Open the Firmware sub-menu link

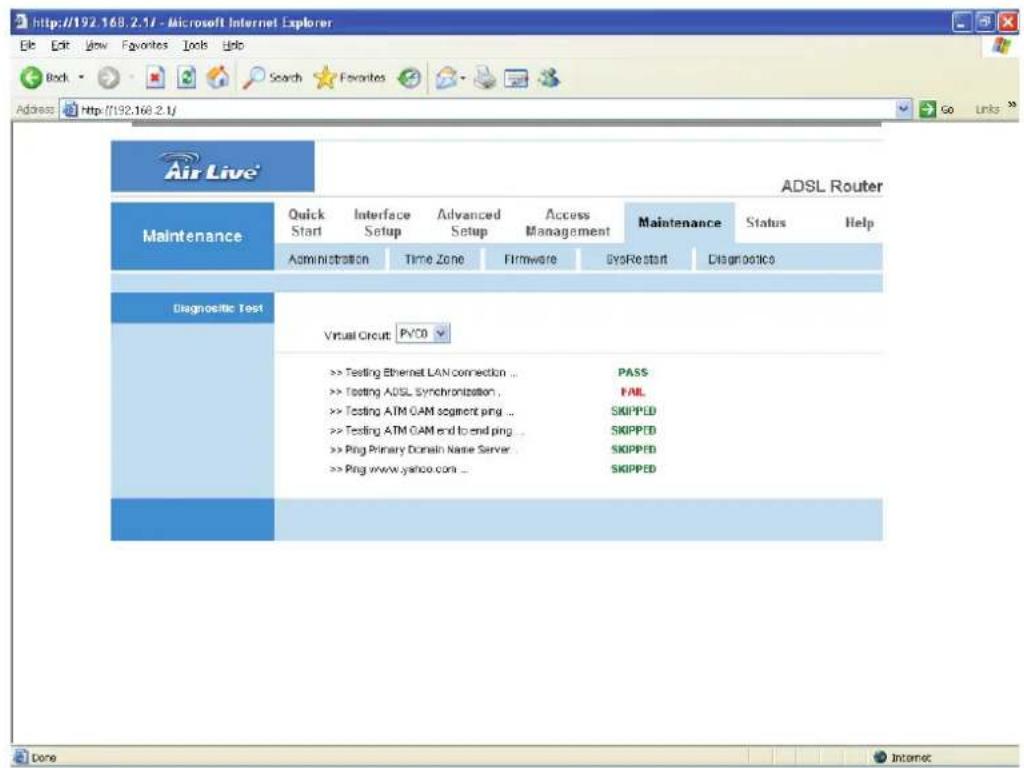tap(530, 259)
